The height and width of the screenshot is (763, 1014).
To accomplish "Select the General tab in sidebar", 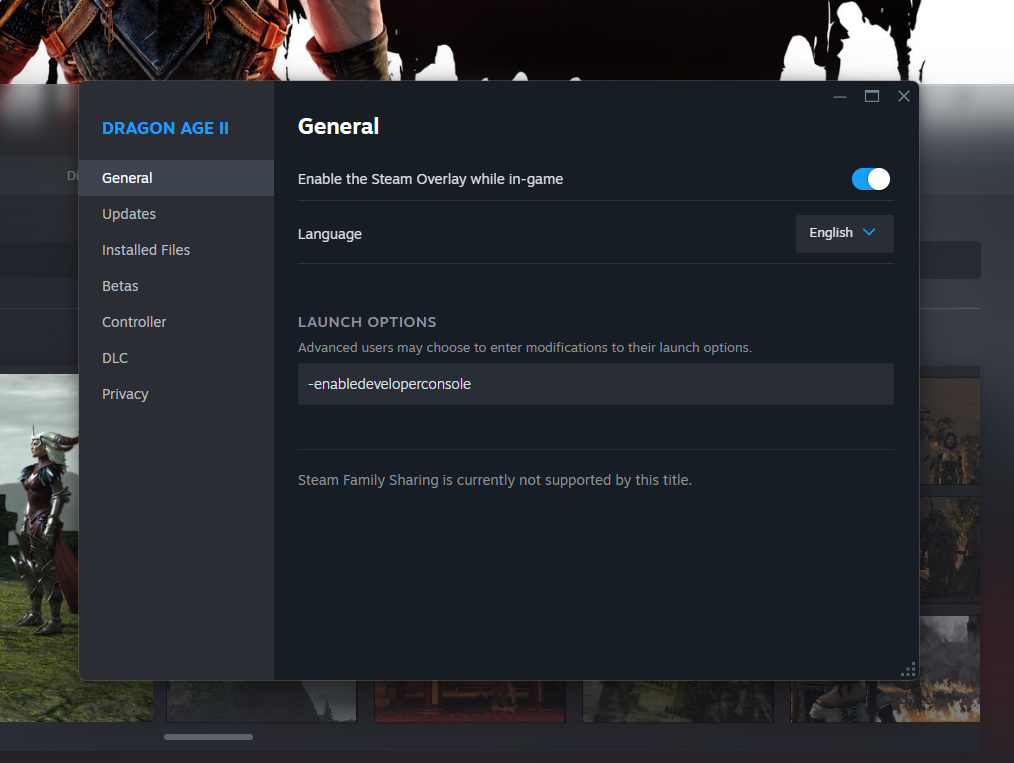I will click(x=177, y=178).
